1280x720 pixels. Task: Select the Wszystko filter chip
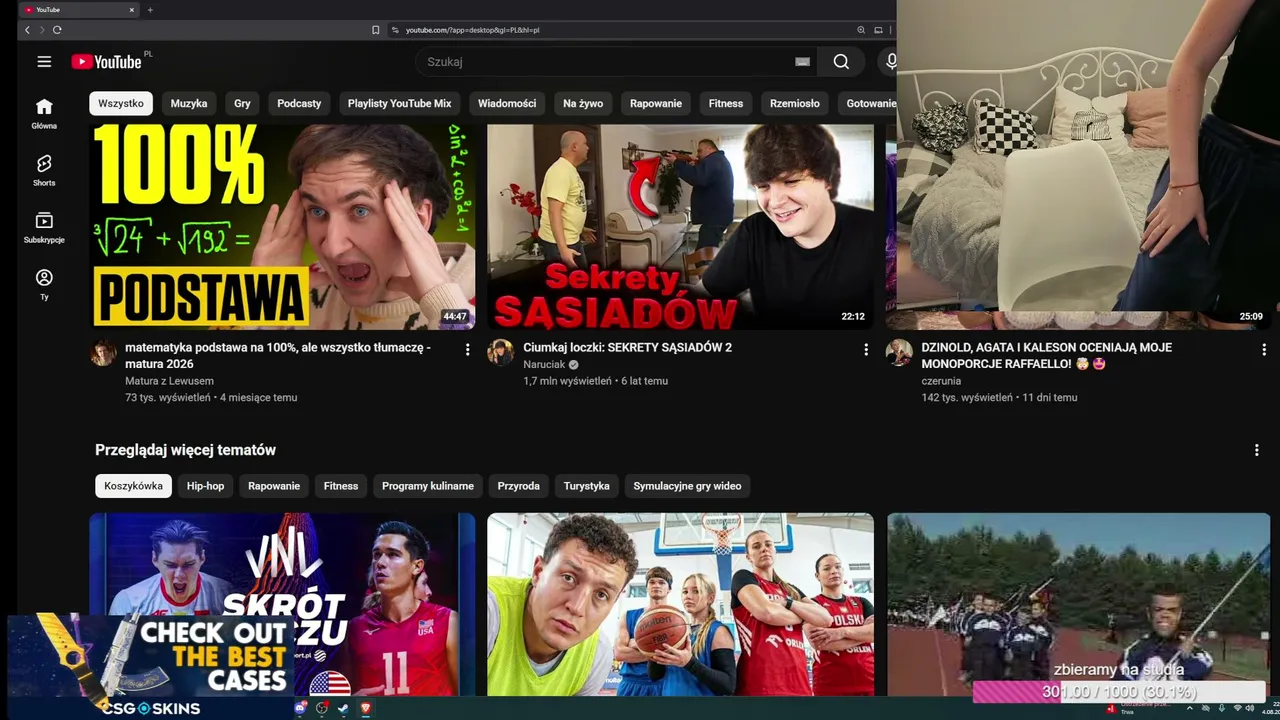pos(121,103)
